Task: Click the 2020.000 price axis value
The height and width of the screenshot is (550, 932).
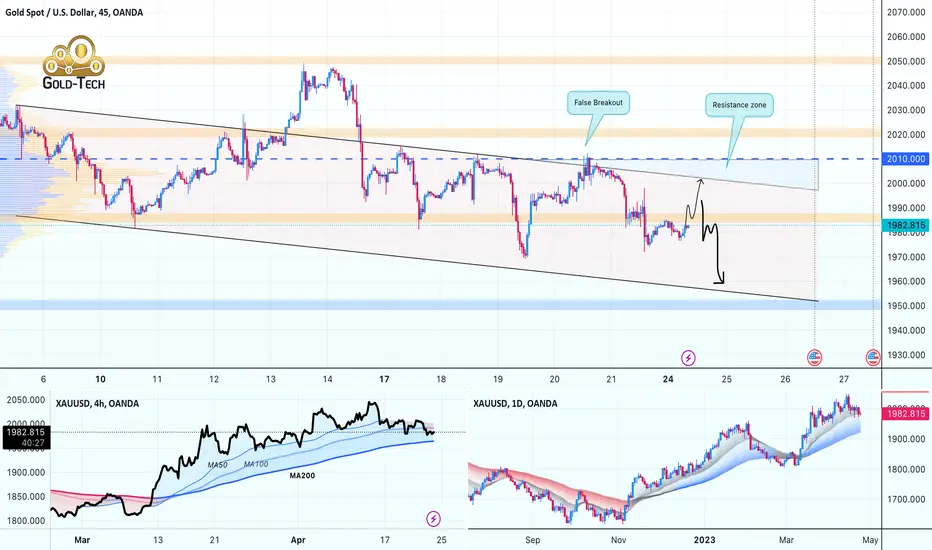Action: 906,134
